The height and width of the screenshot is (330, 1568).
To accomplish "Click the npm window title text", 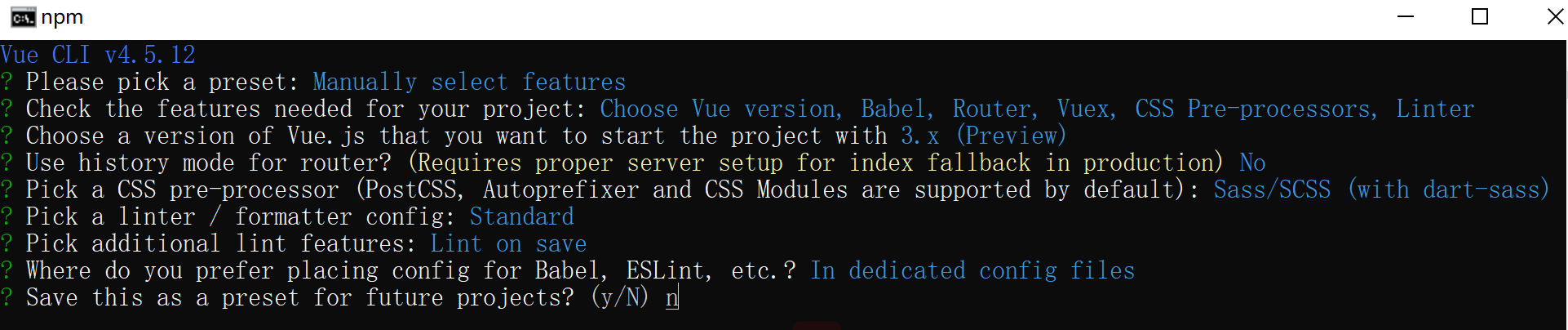I will point(62,17).
